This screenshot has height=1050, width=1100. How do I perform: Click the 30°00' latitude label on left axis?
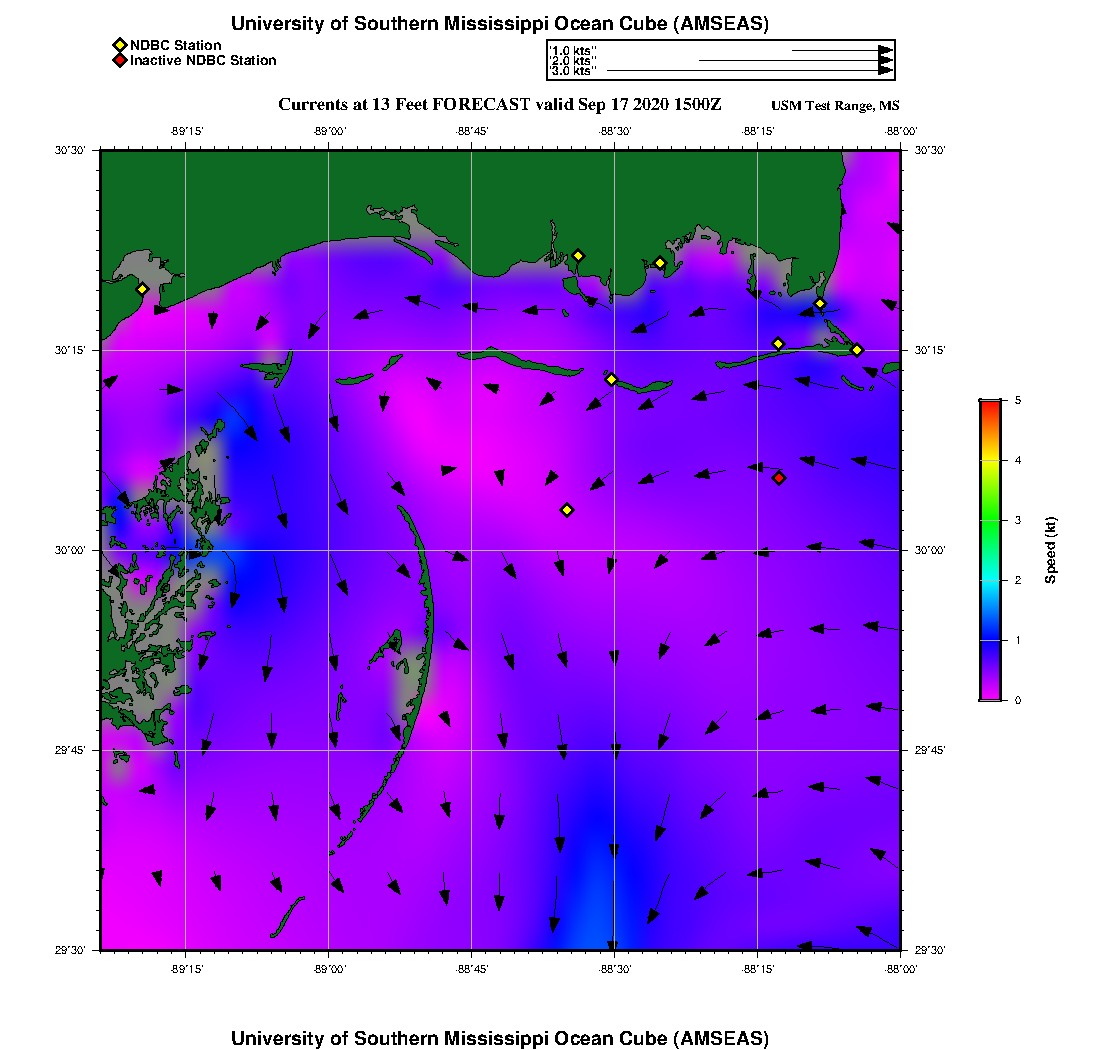[x=72, y=550]
